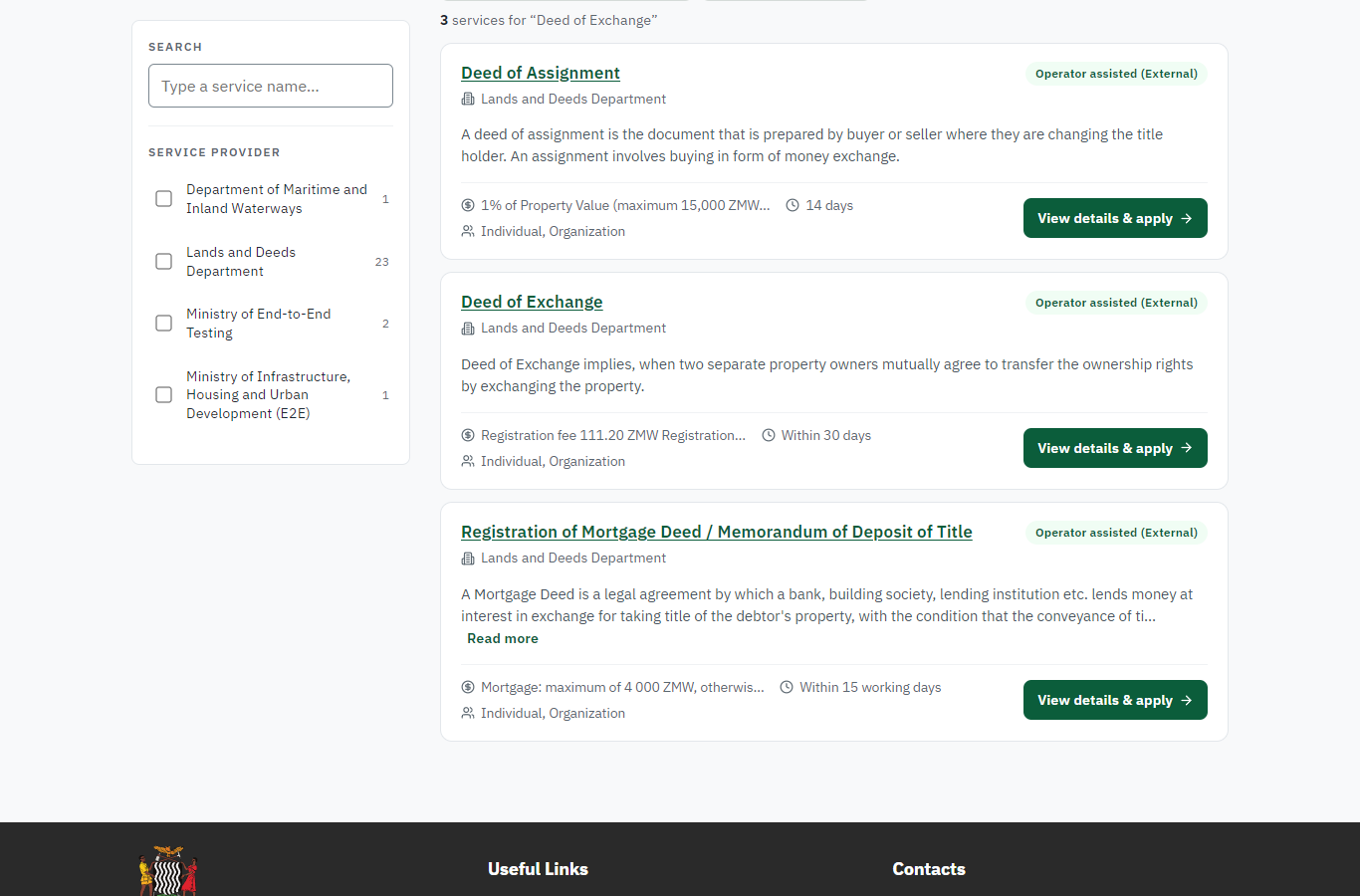Click the people icon in Deed of Assignment card
Screen dimensions: 1360x896
(x=468, y=232)
